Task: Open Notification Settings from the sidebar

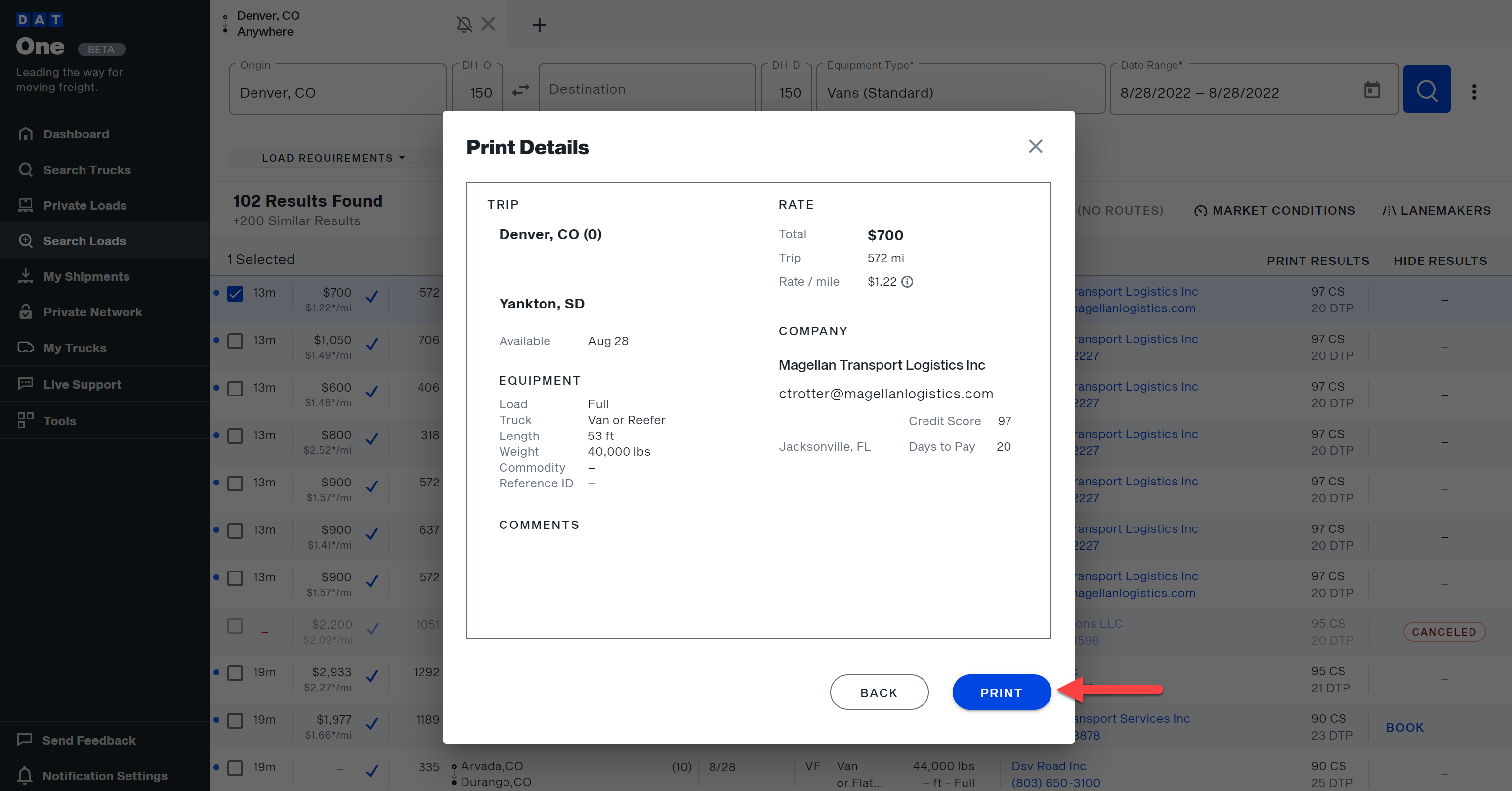Action: tap(106, 776)
